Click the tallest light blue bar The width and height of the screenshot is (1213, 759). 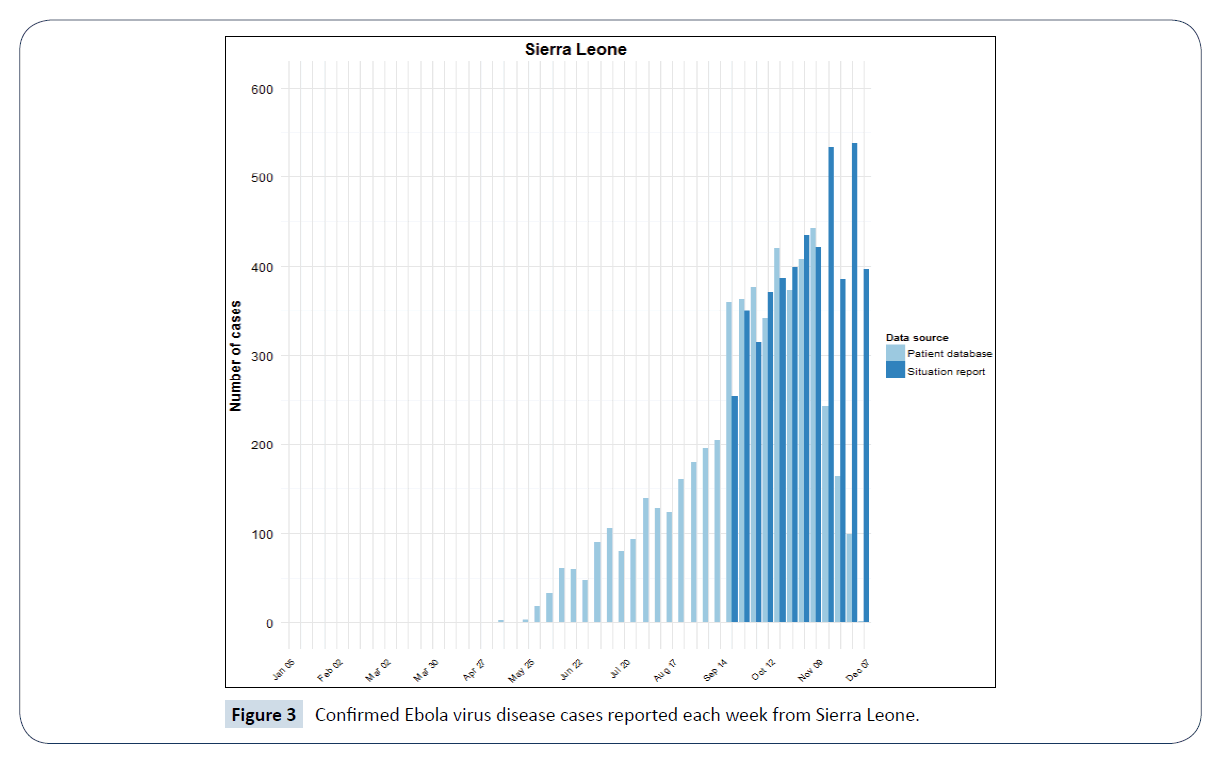point(813,425)
